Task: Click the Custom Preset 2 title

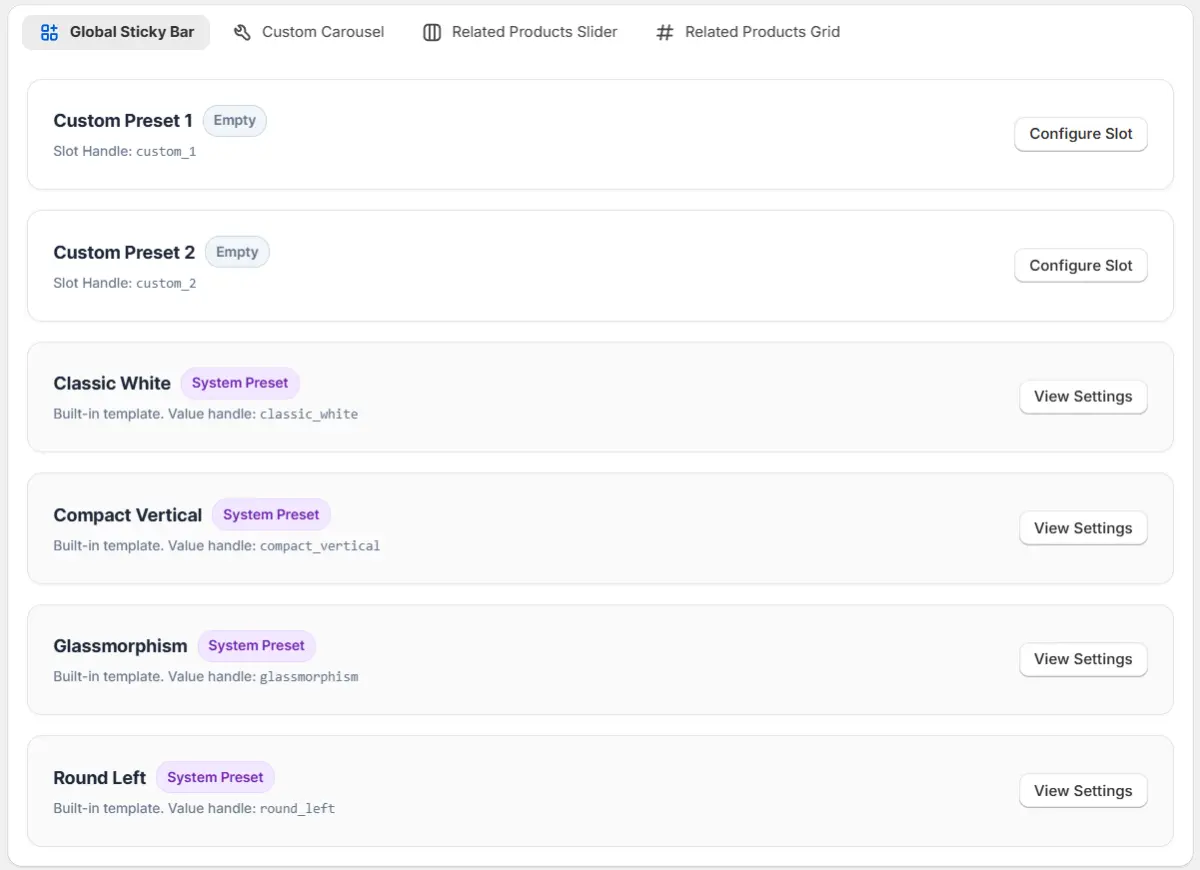Action: click(x=124, y=253)
